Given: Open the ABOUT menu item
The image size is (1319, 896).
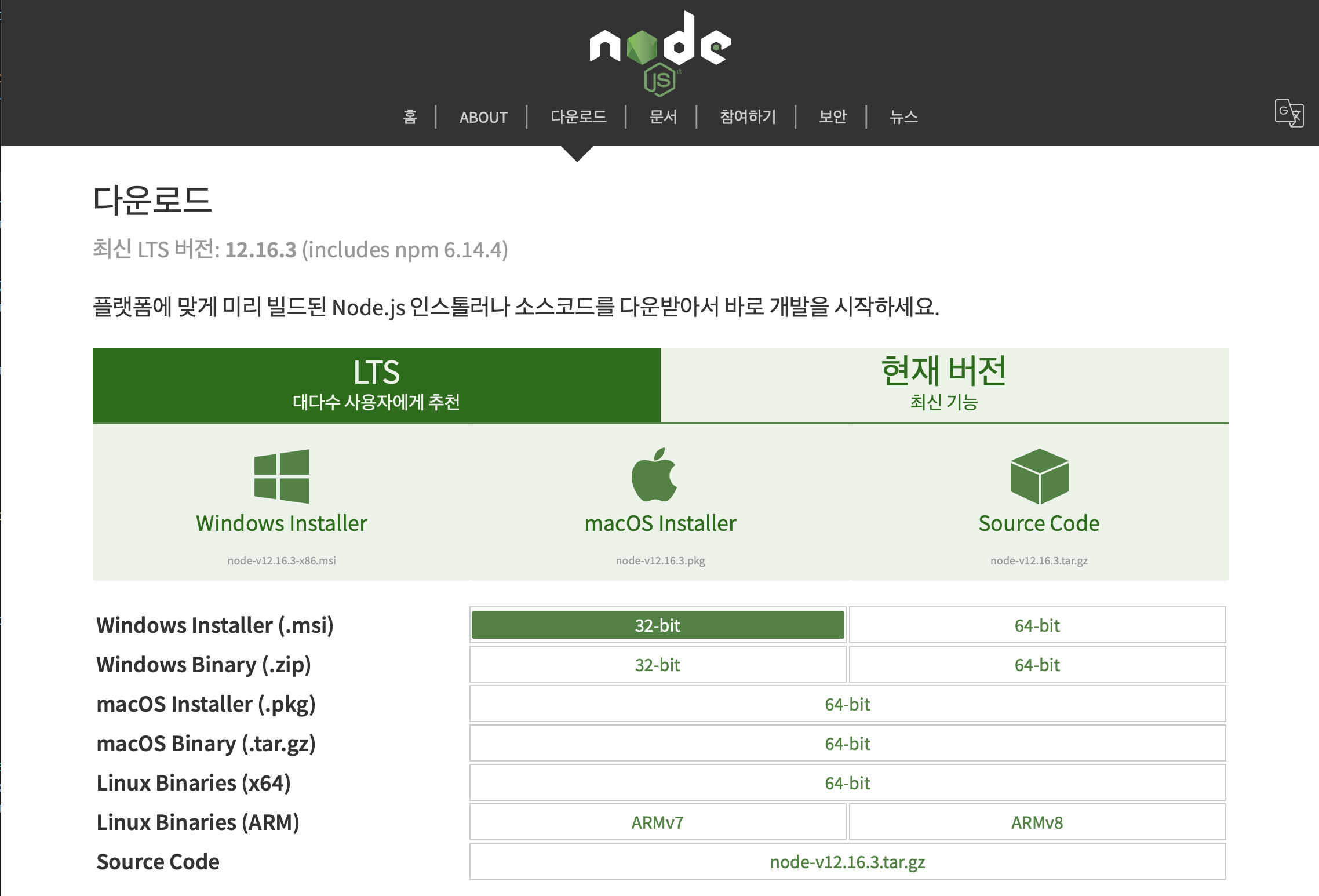Looking at the screenshot, I should click(483, 117).
